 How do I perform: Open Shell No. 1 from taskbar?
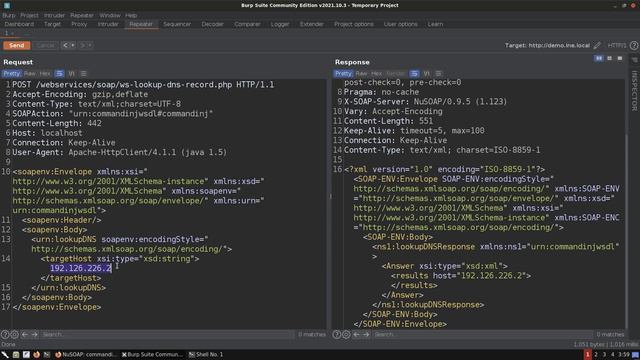pyautogui.click(x=206, y=354)
